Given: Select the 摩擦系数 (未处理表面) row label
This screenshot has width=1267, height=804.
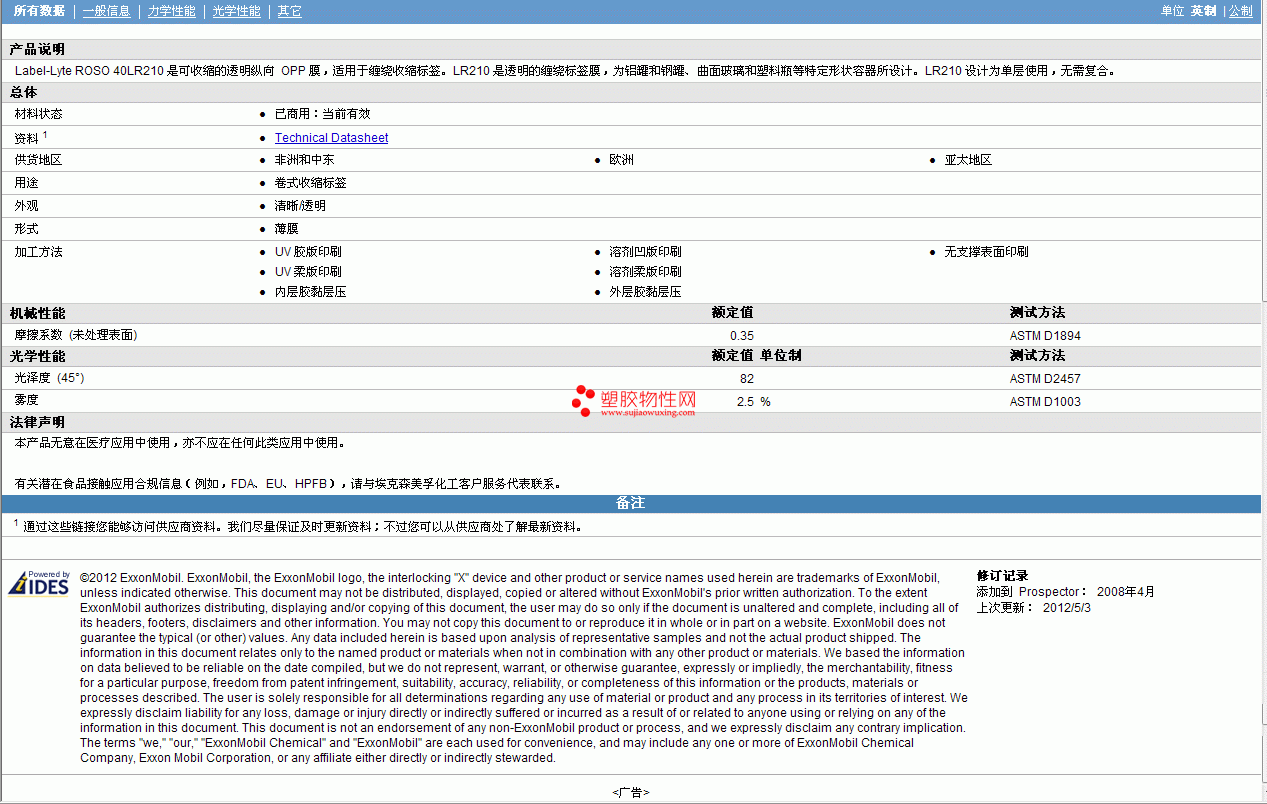Looking at the screenshot, I should click(x=75, y=335).
